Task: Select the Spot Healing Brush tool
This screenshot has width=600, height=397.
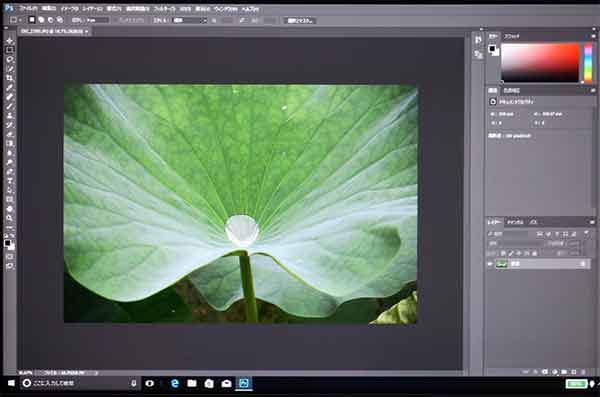Action: pyautogui.click(x=10, y=97)
